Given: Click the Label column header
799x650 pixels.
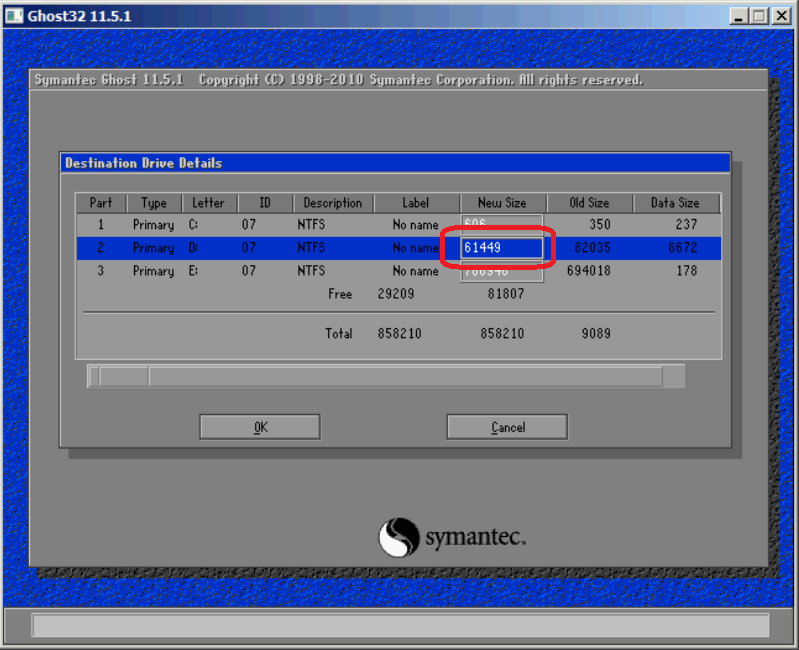Looking at the screenshot, I should click(x=416, y=203).
